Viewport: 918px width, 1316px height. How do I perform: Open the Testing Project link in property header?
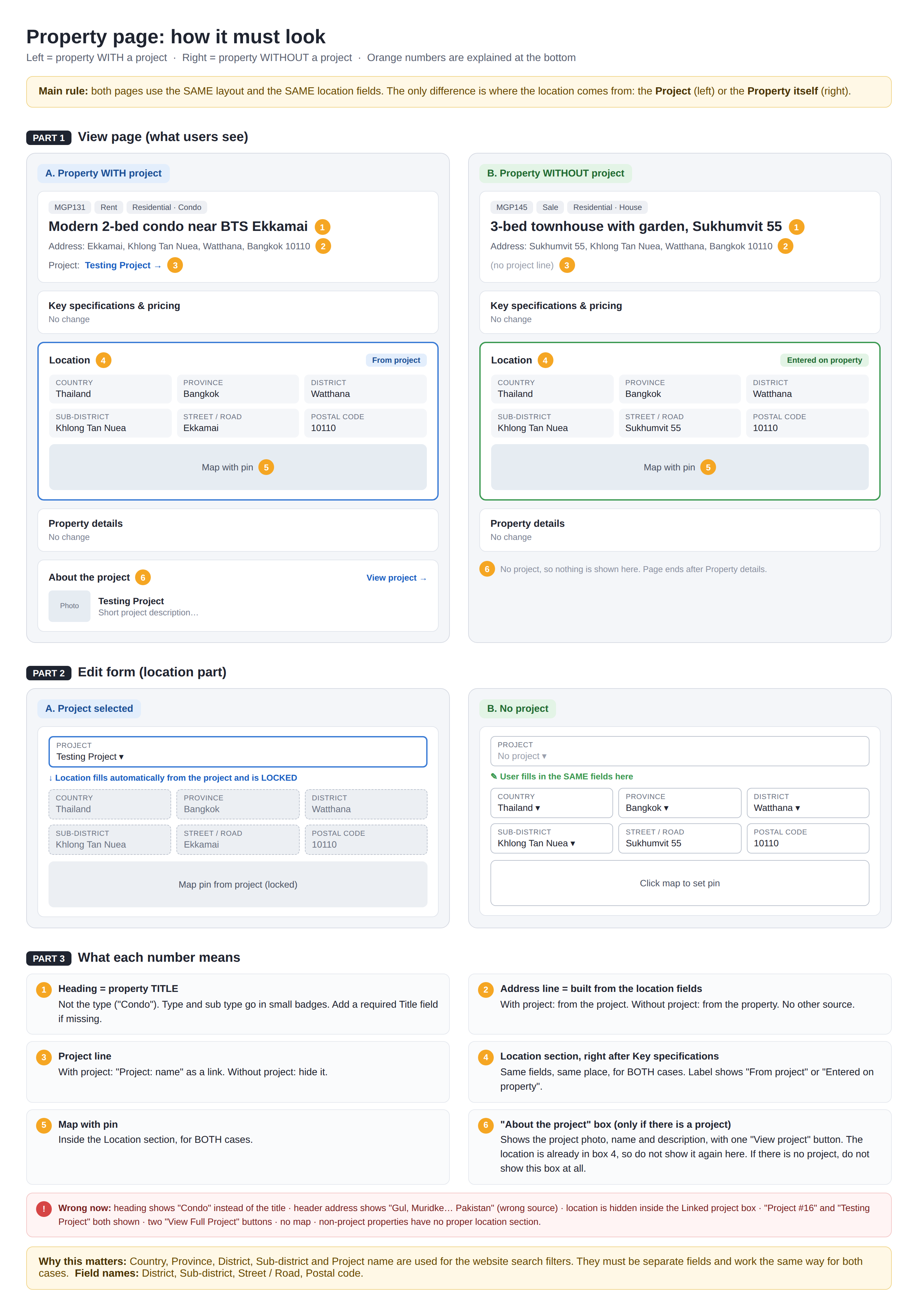pos(123,265)
